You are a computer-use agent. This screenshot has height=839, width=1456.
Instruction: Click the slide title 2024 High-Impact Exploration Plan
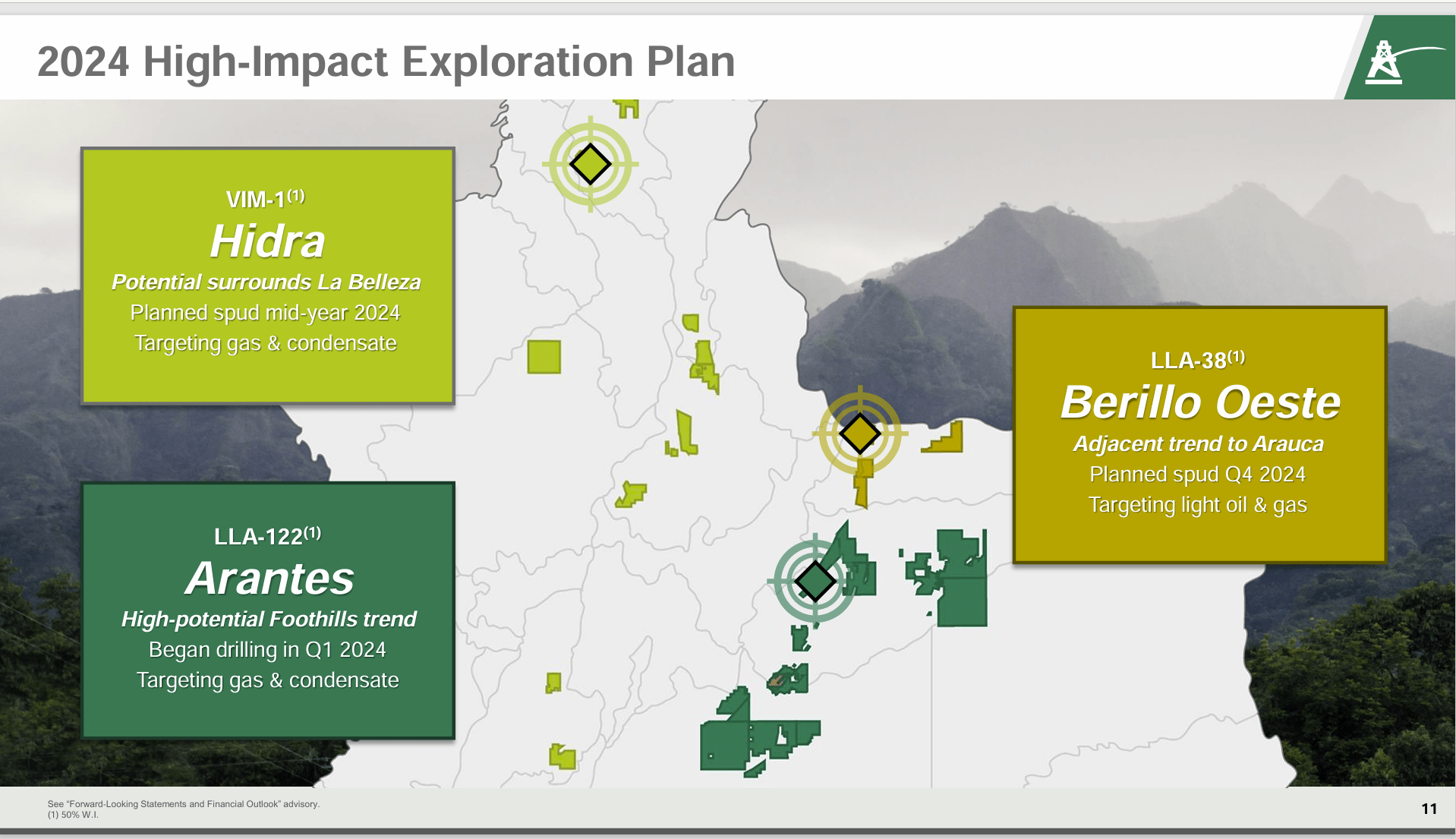(387, 62)
